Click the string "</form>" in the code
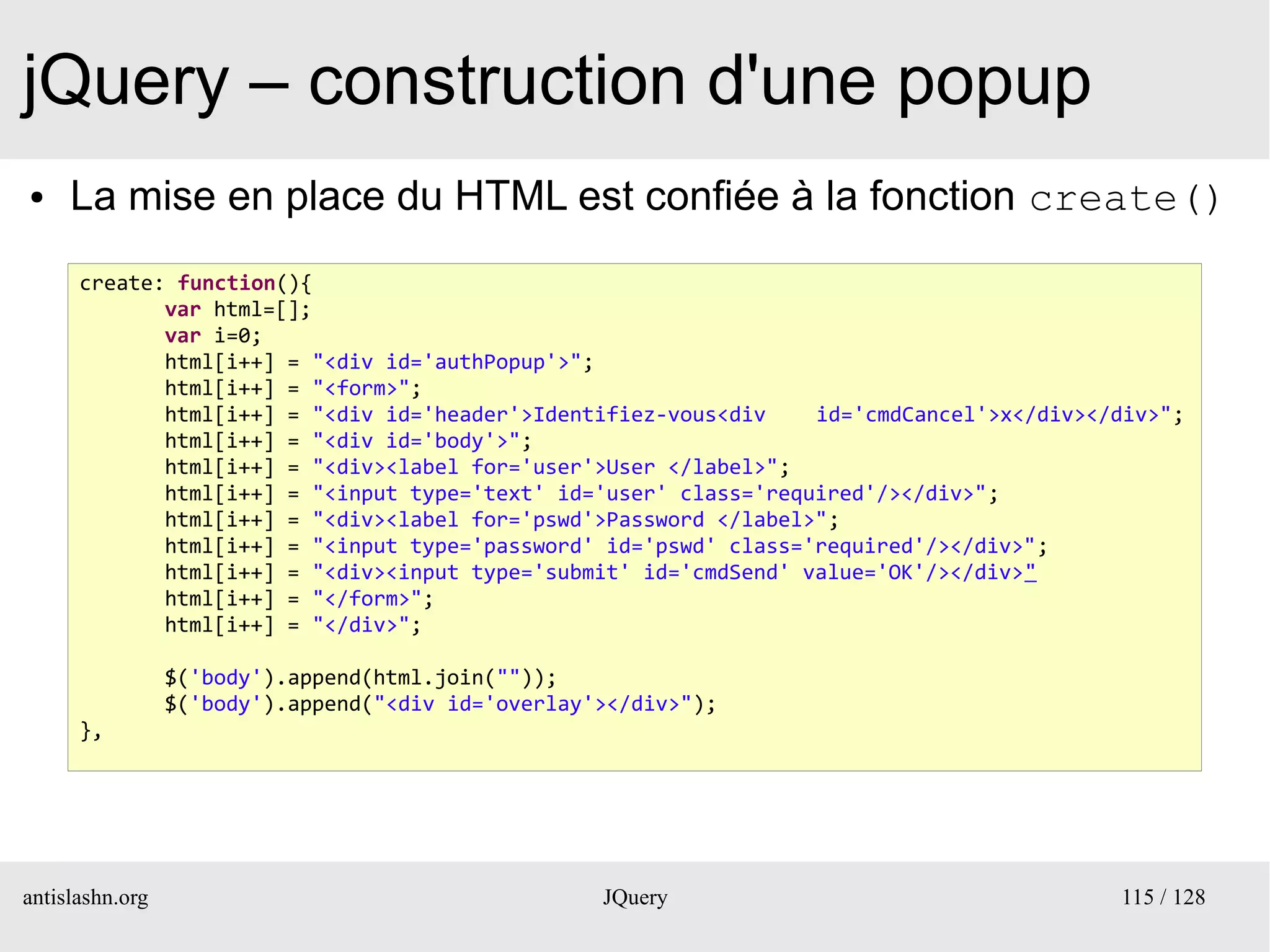1270x952 pixels. [367, 599]
